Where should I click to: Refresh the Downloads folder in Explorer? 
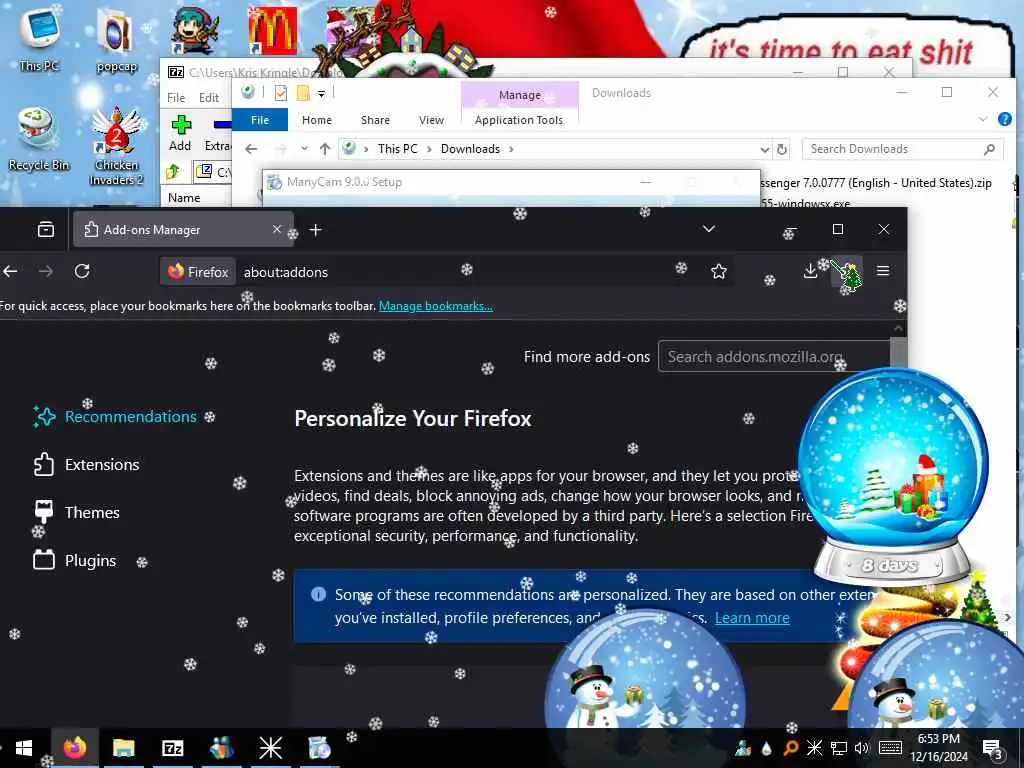782,150
